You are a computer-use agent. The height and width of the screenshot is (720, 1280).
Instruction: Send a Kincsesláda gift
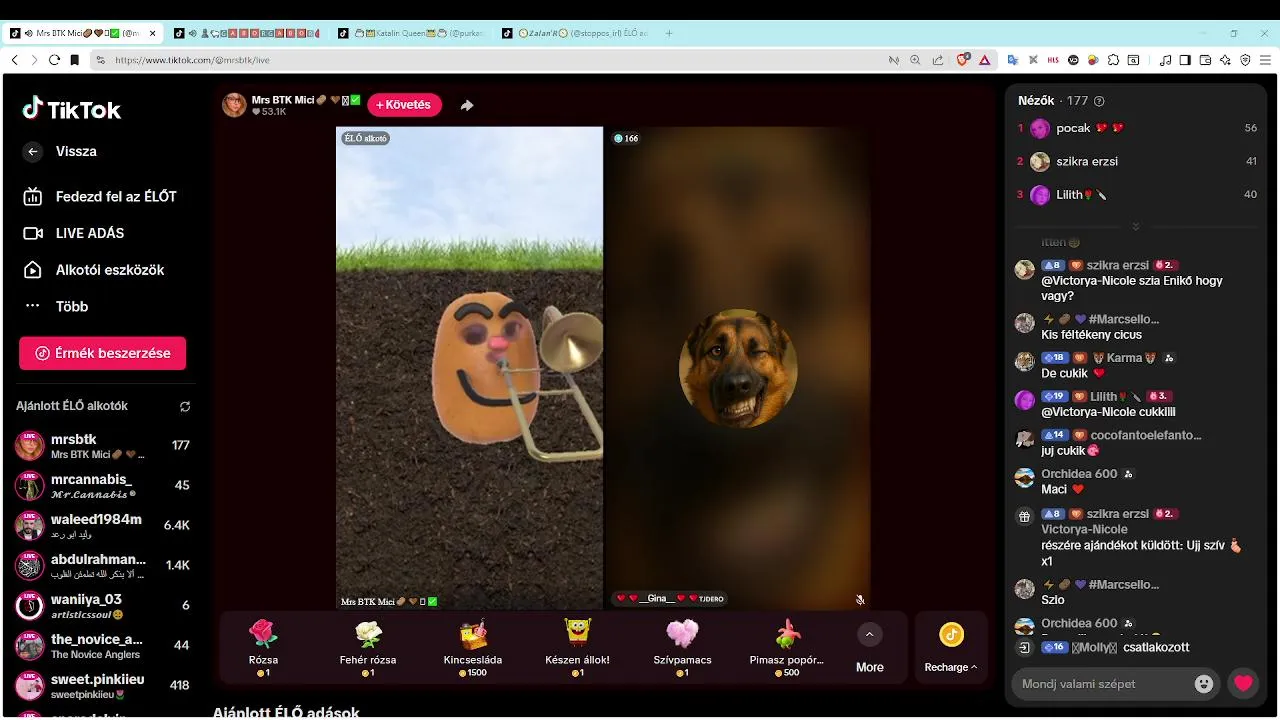(473, 647)
